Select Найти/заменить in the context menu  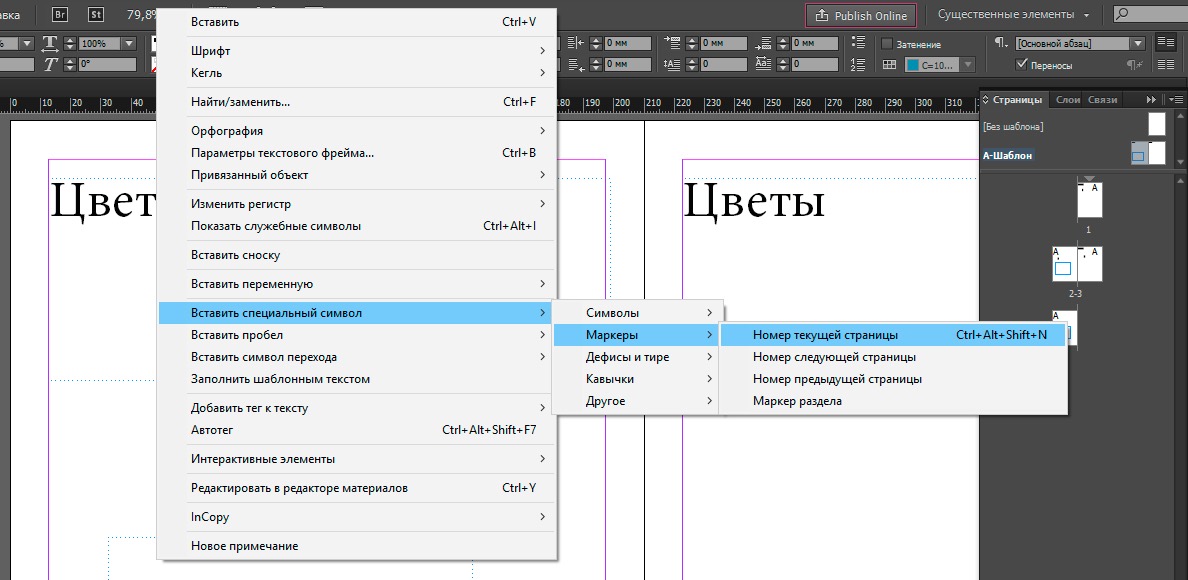(240, 101)
